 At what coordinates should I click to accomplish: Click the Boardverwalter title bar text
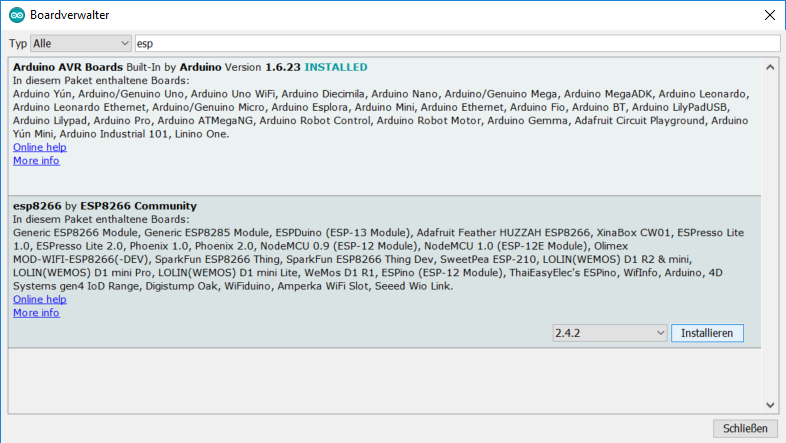[x=70, y=16]
